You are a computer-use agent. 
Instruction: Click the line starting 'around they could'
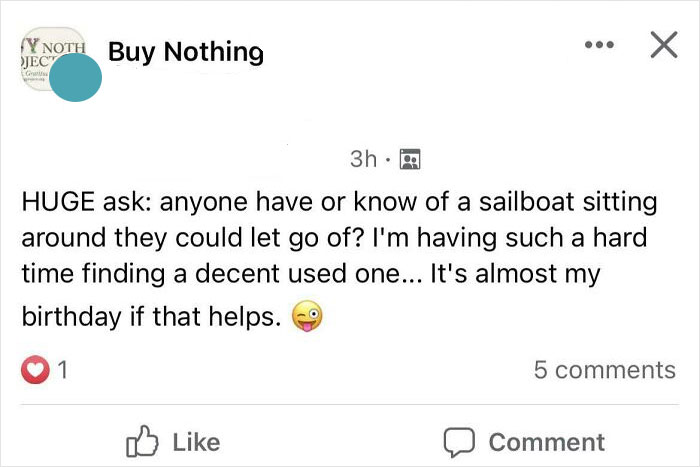(334, 238)
